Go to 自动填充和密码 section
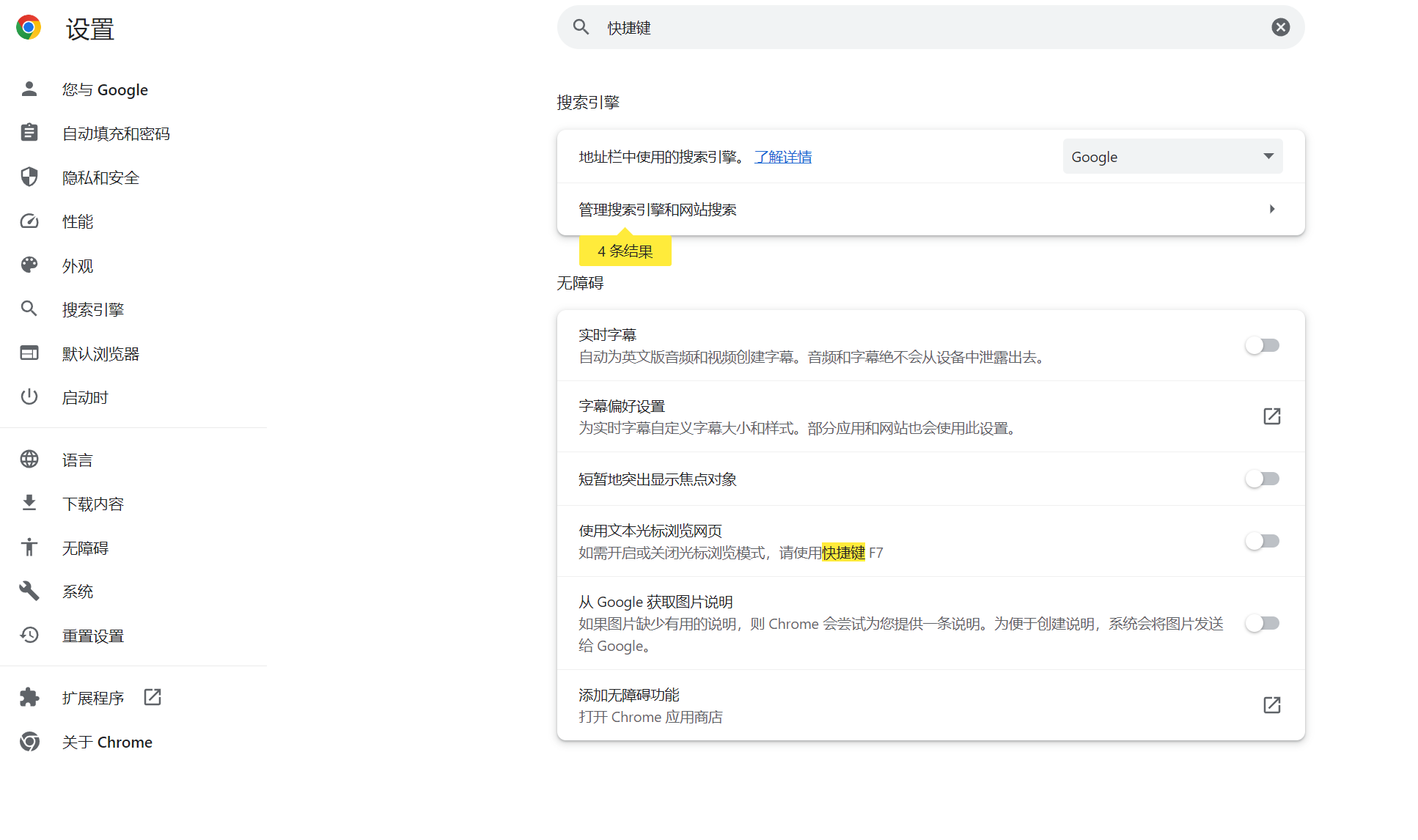This screenshot has height=840, width=1418. click(116, 133)
